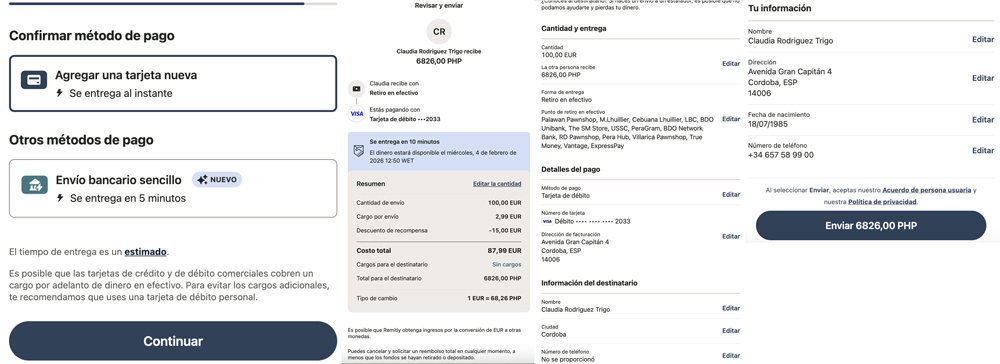Edit the Dirección de facturación
Viewport: 1000px width, 364px height.
click(x=731, y=237)
